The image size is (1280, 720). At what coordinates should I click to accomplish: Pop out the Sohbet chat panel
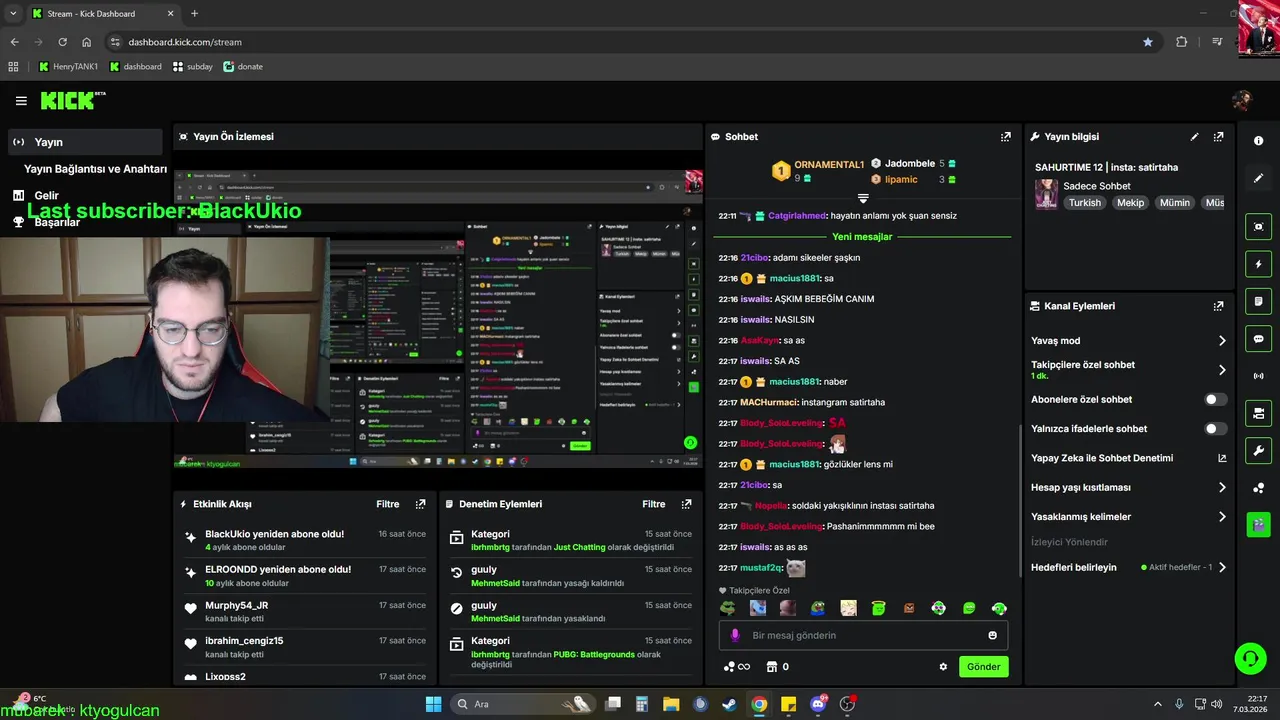click(x=1005, y=136)
